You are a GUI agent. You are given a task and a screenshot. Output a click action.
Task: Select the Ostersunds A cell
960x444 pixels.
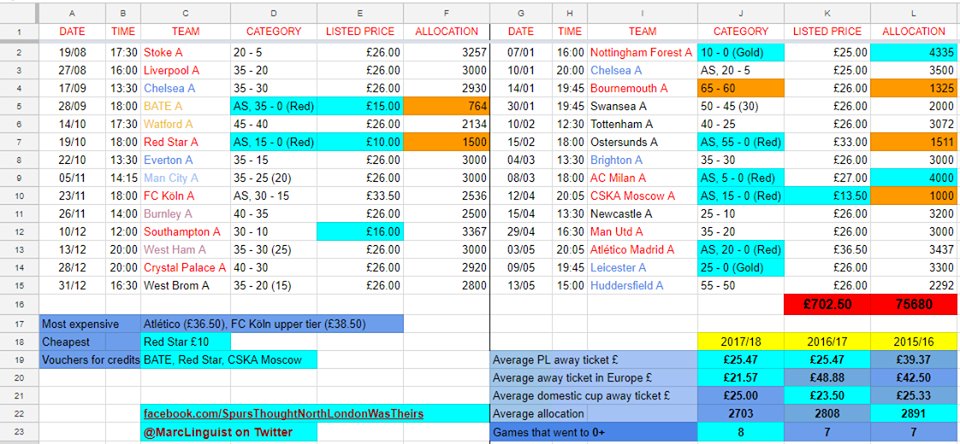tap(642, 143)
